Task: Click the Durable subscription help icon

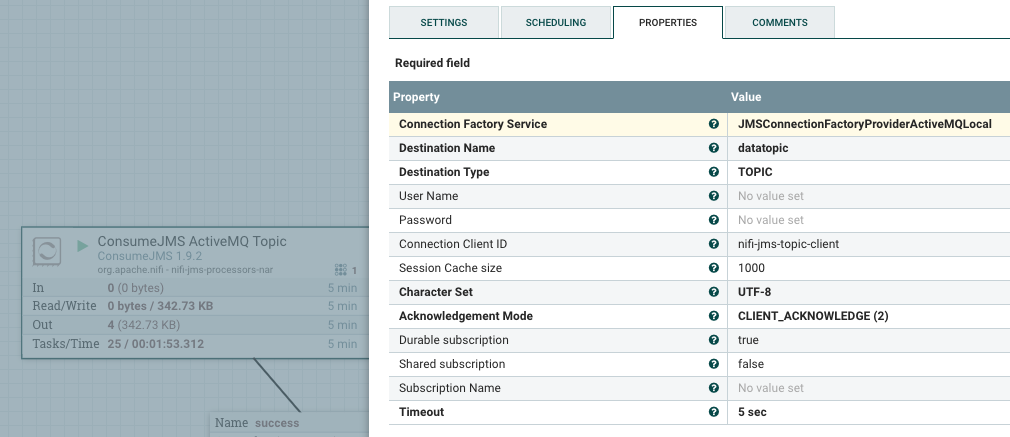Action: click(x=714, y=340)
